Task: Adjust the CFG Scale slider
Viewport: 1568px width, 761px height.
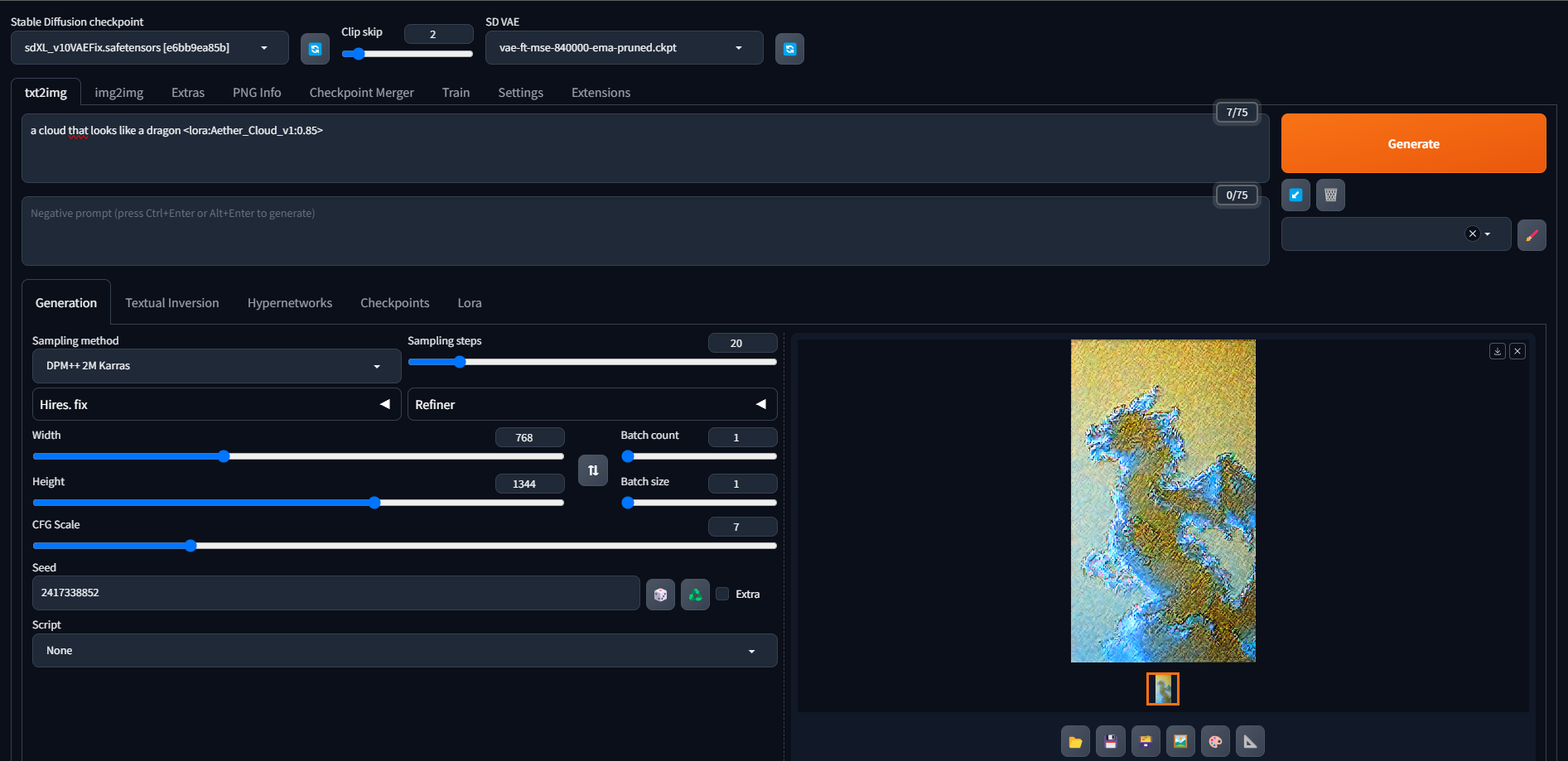Action: click(x=404, y=546)
